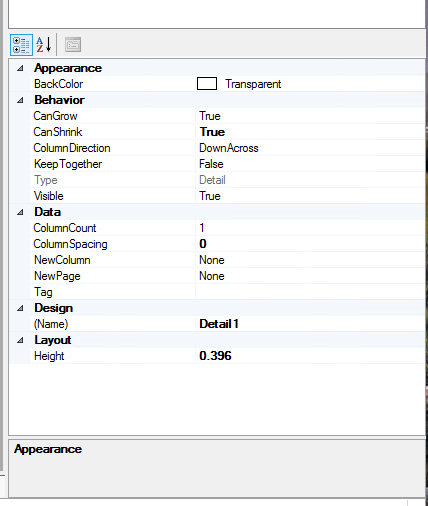Click the Design category header label
The width and height of the screenshot is (428, 506).
pos(53,308)
